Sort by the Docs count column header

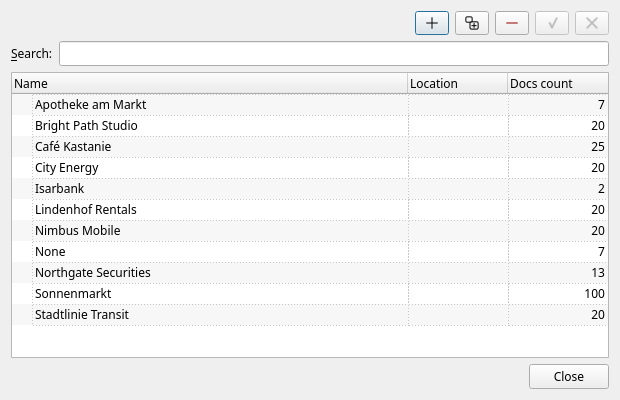[558, 83]
